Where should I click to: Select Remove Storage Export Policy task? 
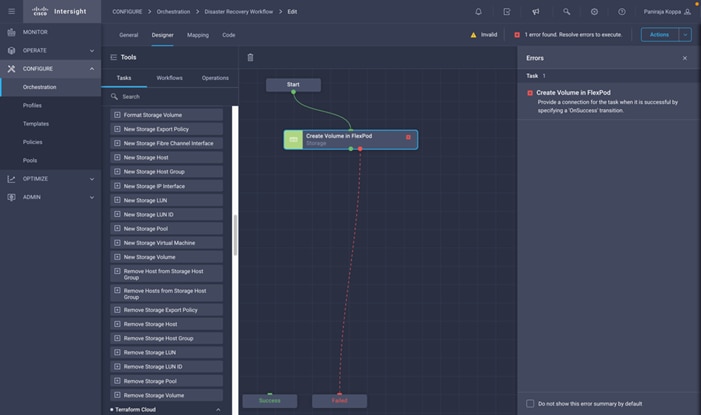[166, 310]
